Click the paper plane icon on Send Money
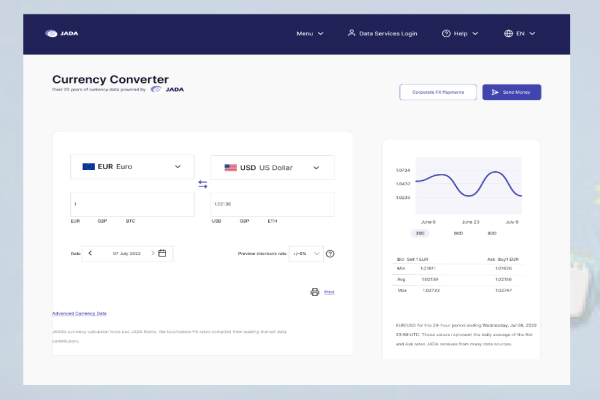The width and height of the screenshot is (600, 400). click(x=495, y=92)
